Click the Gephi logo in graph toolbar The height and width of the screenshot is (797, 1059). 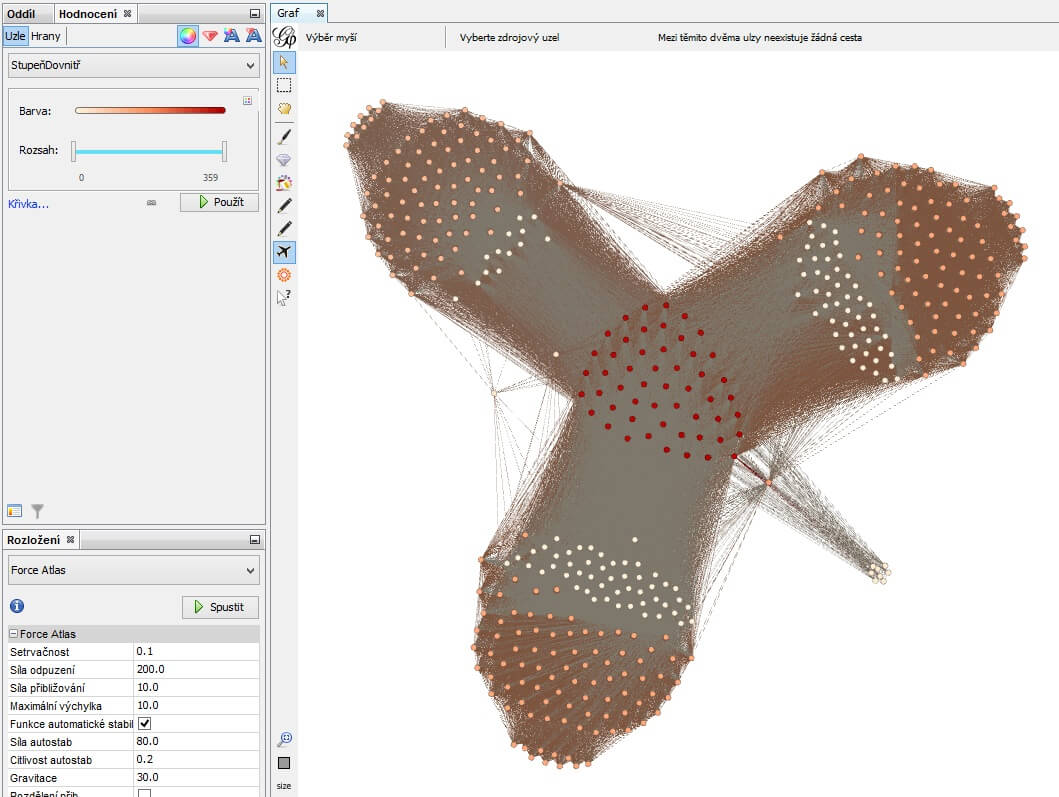284,36
